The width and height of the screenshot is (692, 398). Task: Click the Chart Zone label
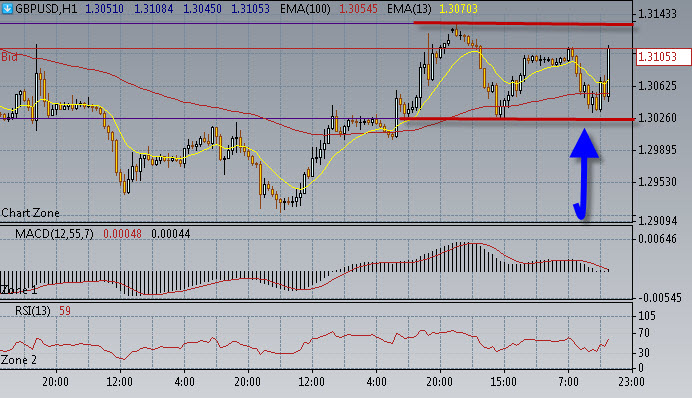30,213
